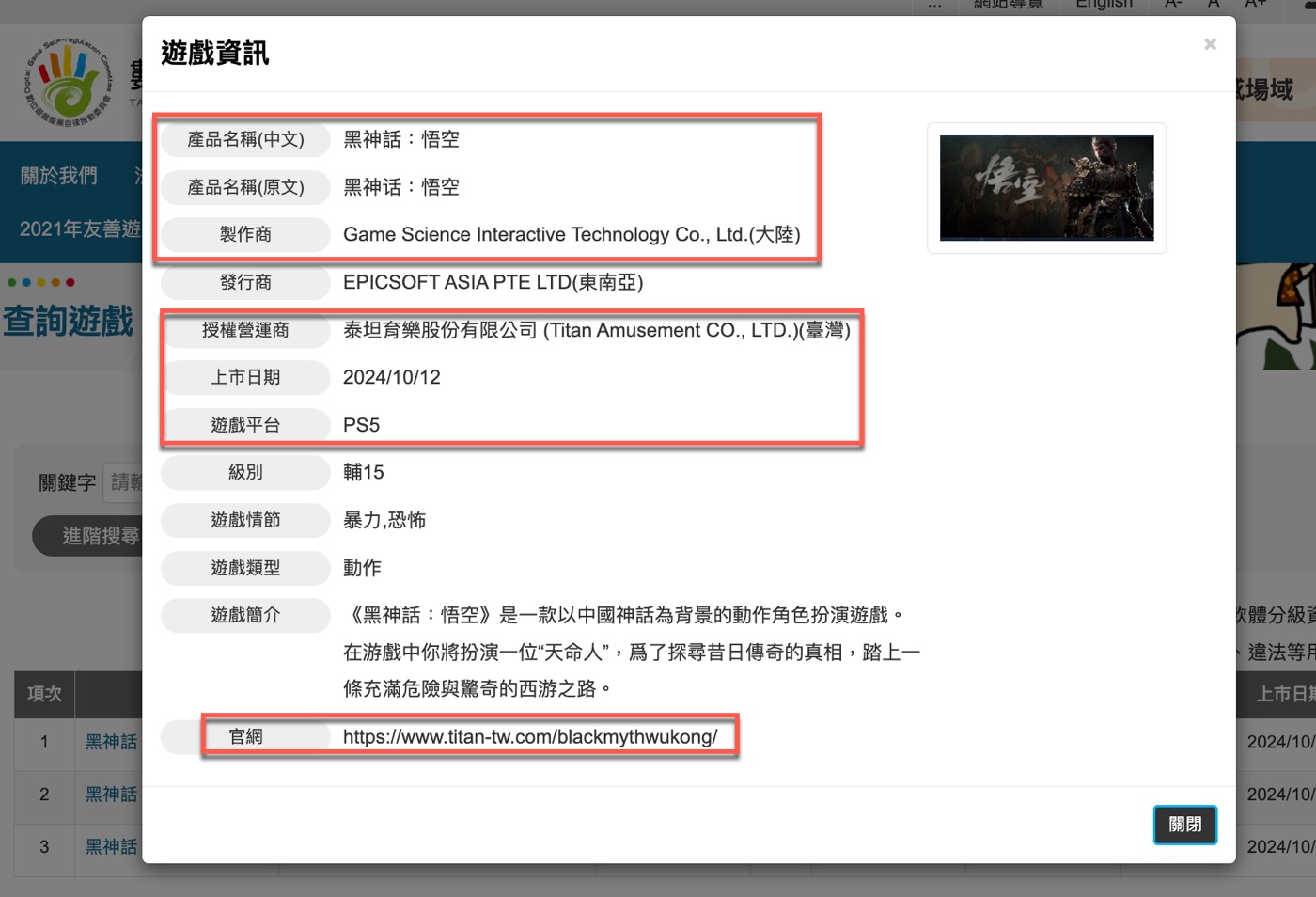1316x897 pixels.
Task: Switch site language to English
Action: click(1104, 4)
